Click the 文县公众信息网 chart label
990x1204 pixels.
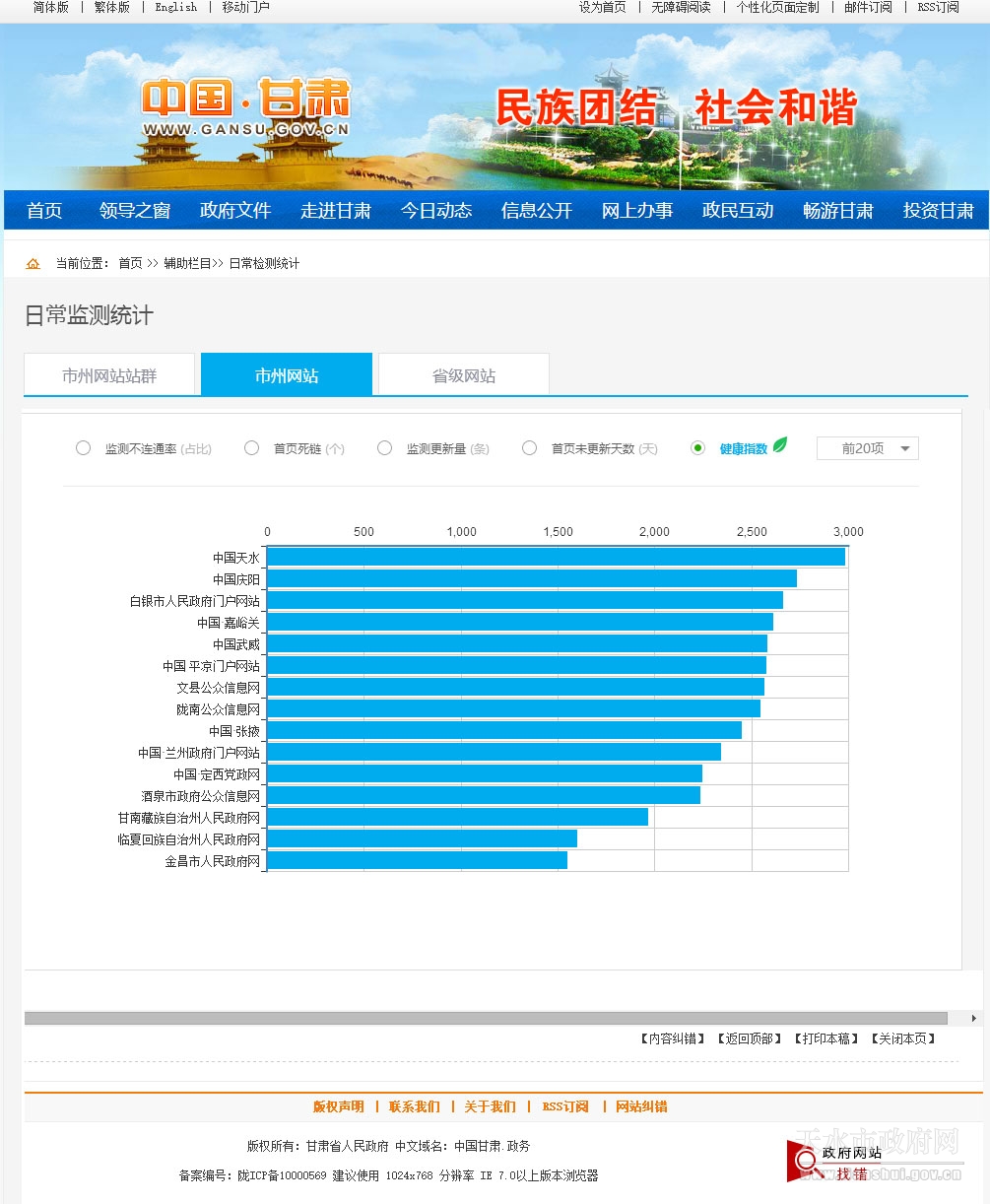click(219, 688)
